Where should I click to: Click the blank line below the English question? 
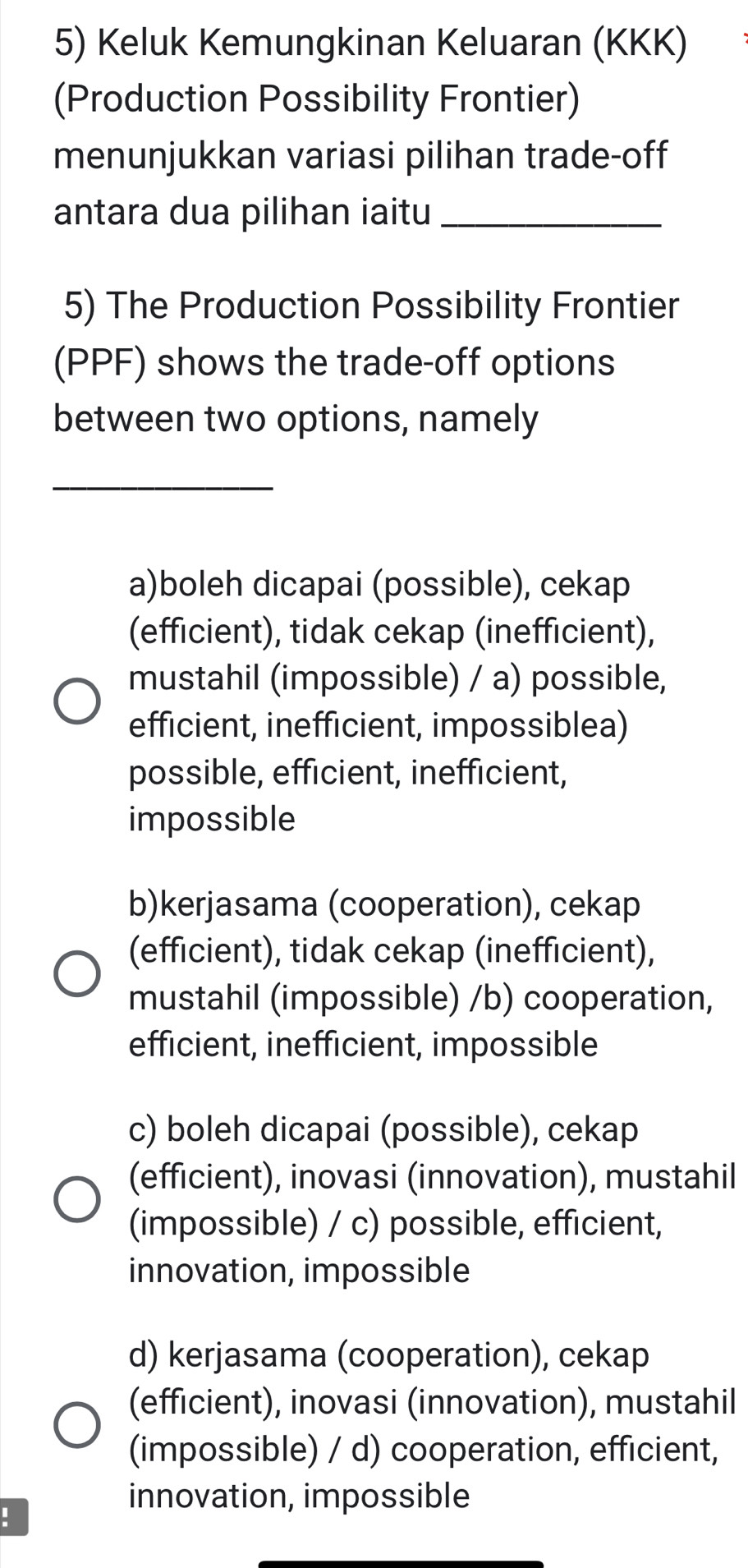click(x=162, y=487)
